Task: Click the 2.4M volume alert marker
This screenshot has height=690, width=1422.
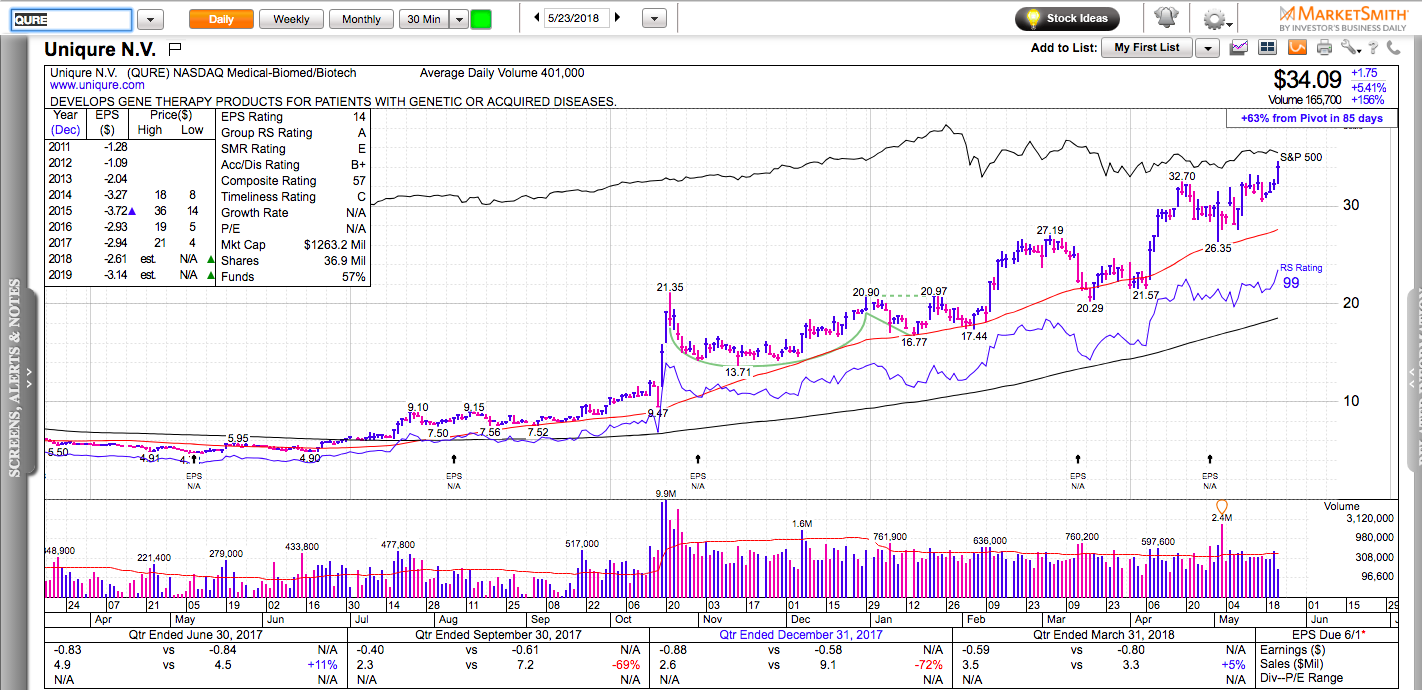Action: [x=1221, y=509]
